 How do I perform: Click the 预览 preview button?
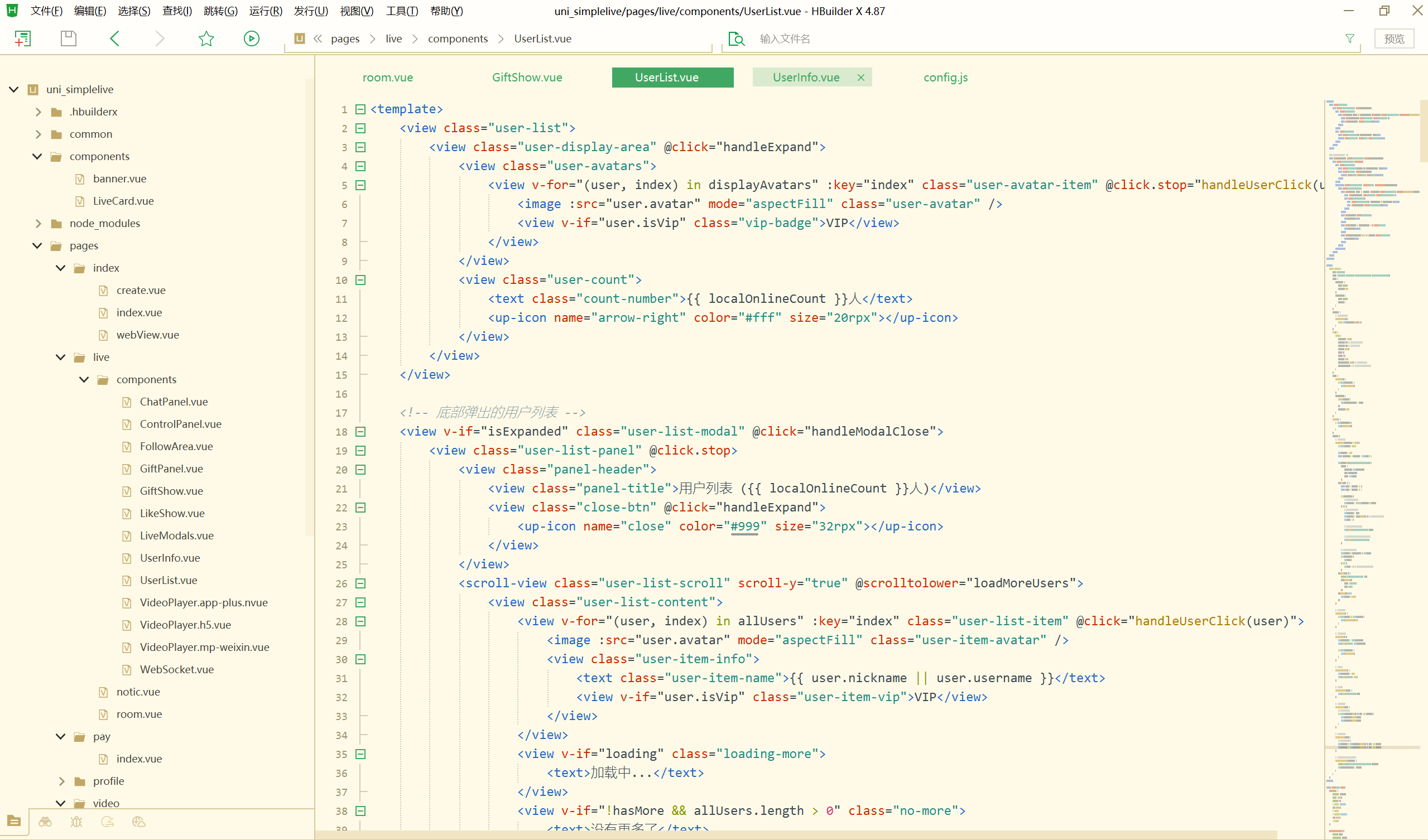tap(1394, 38)
